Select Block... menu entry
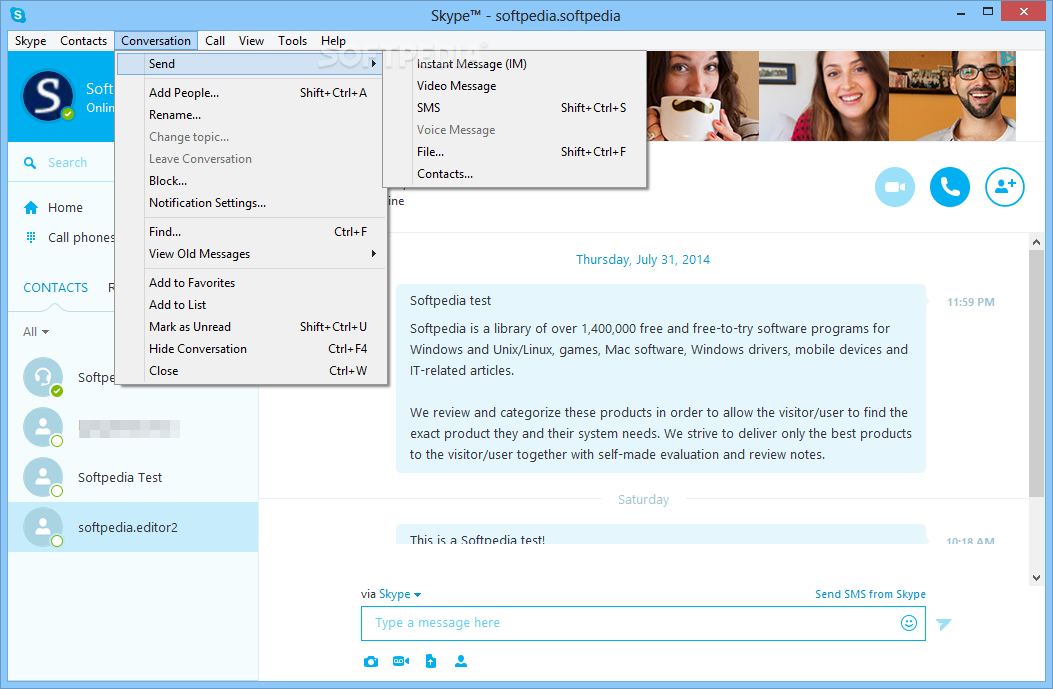This screenshot has height=689, width=1053. pos(252,181)
